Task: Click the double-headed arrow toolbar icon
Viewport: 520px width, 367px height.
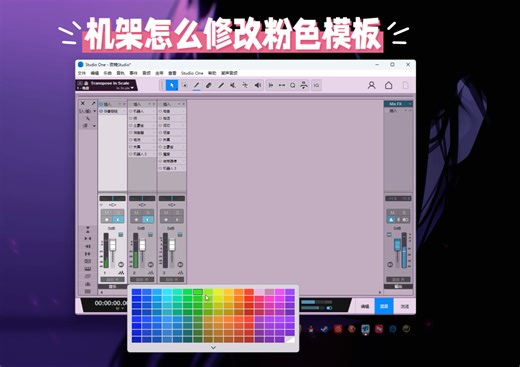Action: (282, 85)
